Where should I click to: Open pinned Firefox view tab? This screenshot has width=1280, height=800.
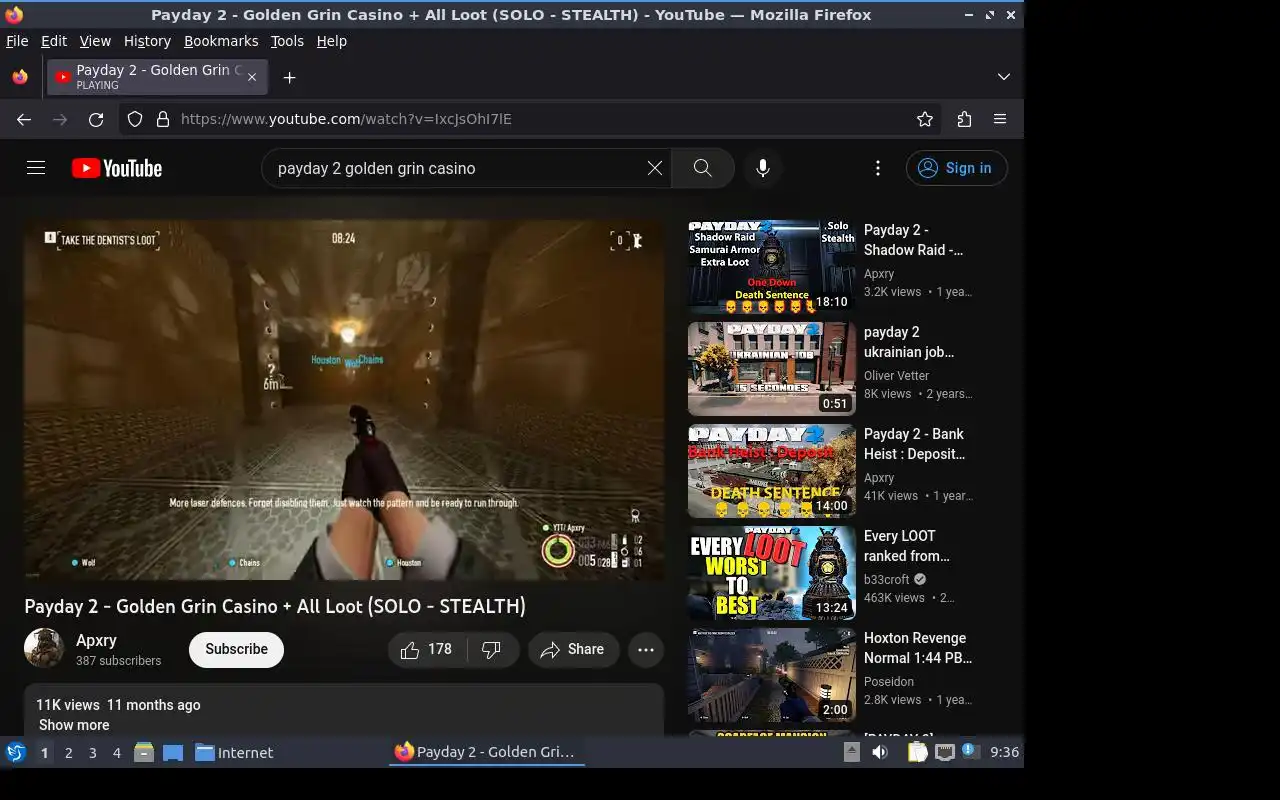[20, 77]
